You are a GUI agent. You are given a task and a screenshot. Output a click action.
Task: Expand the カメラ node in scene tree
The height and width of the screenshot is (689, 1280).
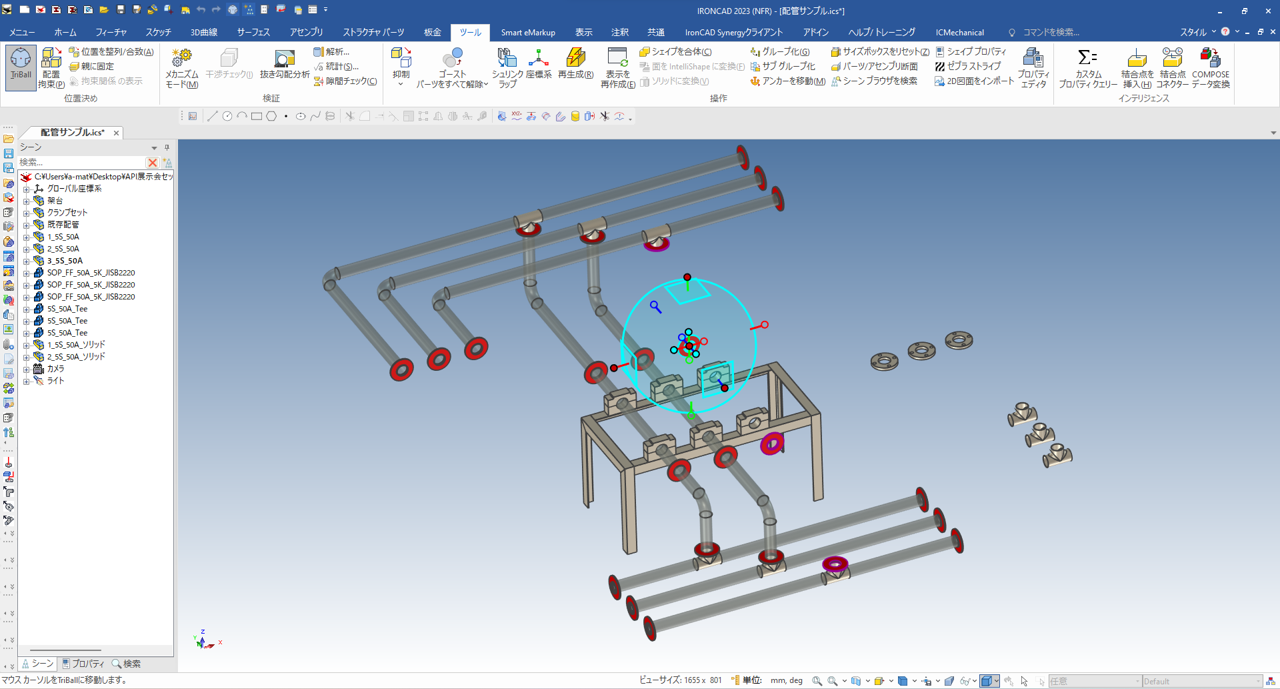pyautogui.click(x=27, y=369)
